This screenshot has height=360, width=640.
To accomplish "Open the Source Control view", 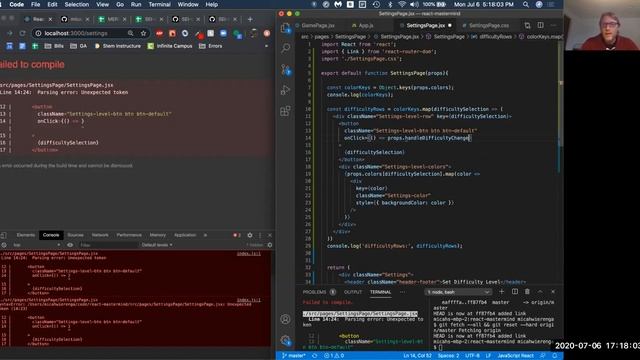I will click(285, 69).
